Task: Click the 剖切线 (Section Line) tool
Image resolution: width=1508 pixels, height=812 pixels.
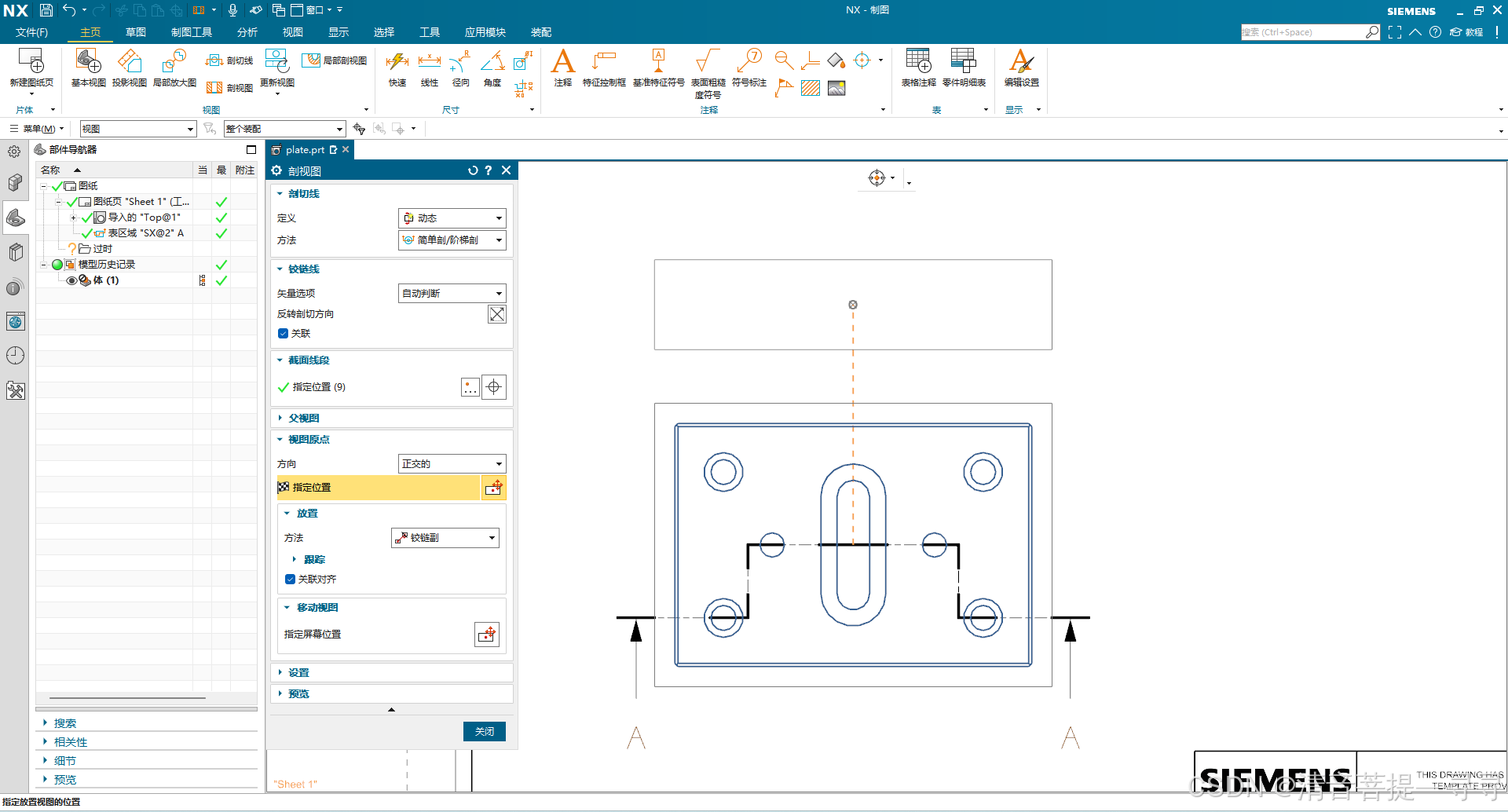Action: (229, 60)
